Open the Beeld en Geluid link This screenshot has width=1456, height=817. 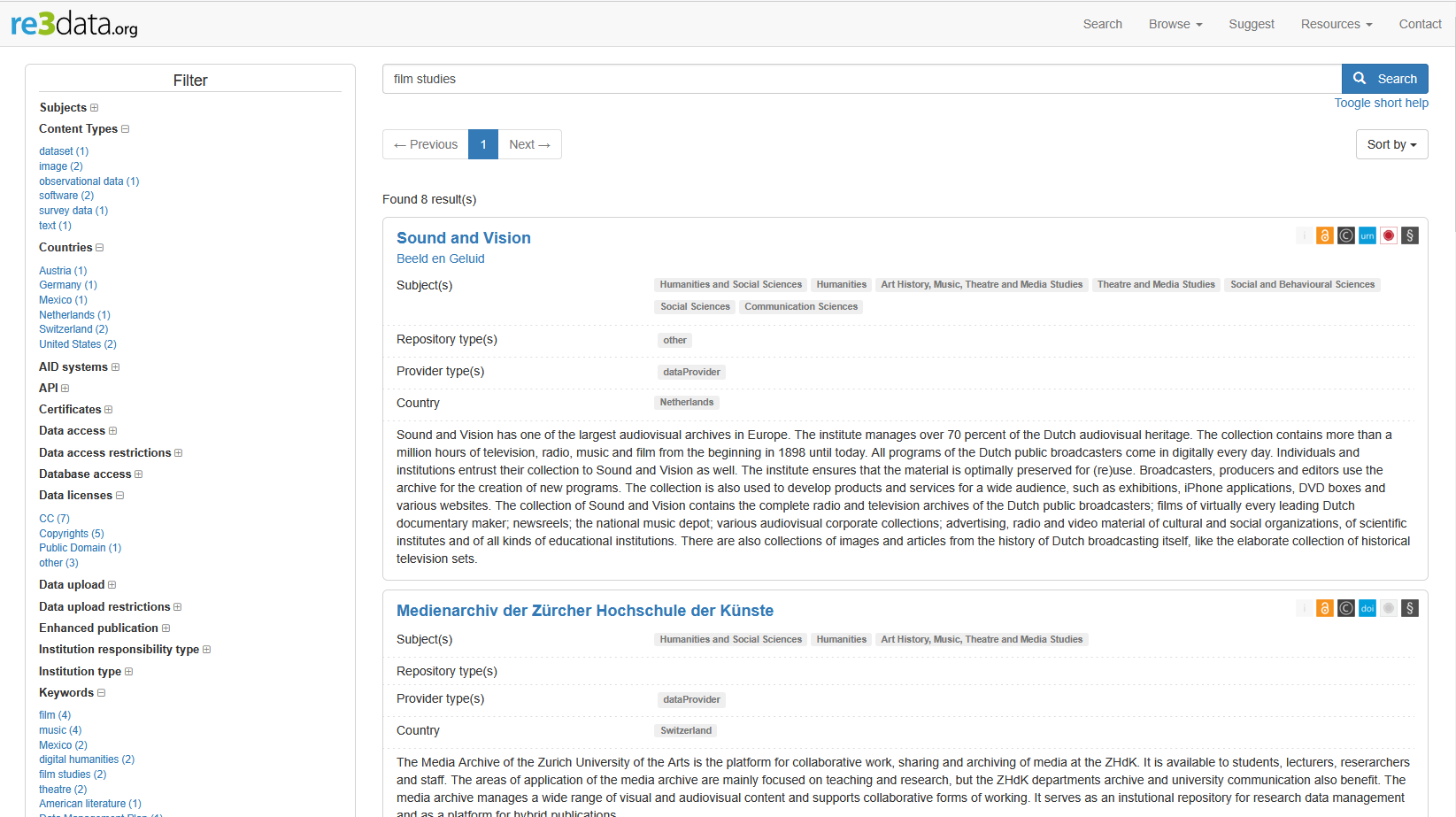[441, 258]
